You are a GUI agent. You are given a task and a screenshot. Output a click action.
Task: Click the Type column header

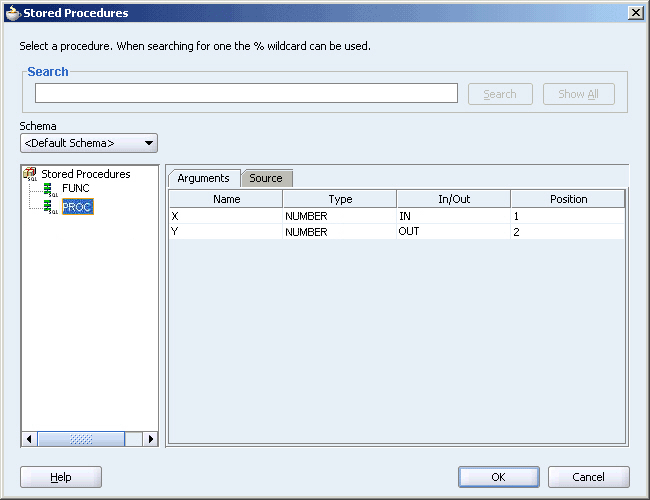pyautogui.click(x=340, y=199)
